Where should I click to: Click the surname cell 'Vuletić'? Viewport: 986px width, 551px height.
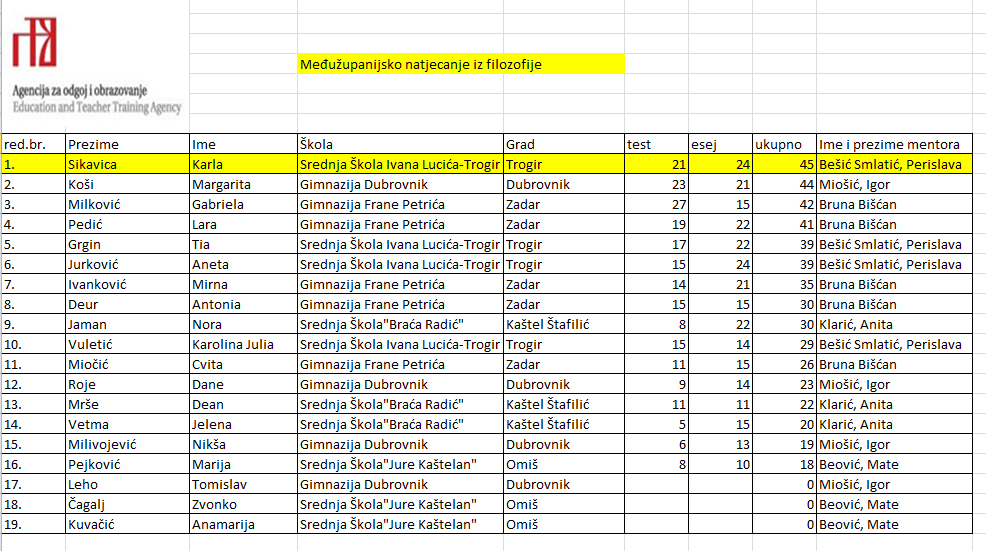click(127, 344)
